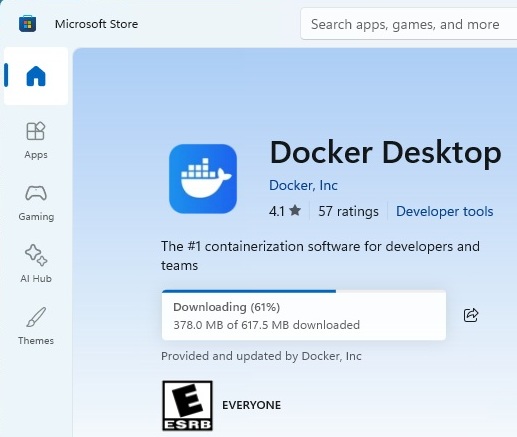The width and height of the screenshot is (517, 437).
Task: Share Docker Desktop via share icon
Action: tap(471, 315)
